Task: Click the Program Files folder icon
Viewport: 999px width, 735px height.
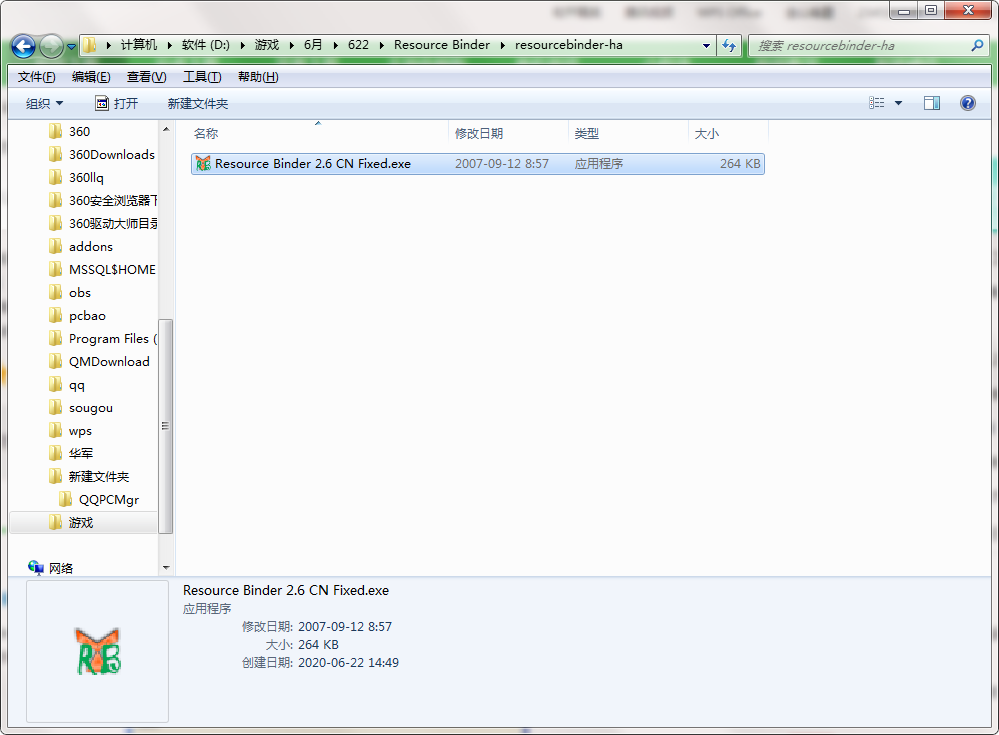Action: 55,338
